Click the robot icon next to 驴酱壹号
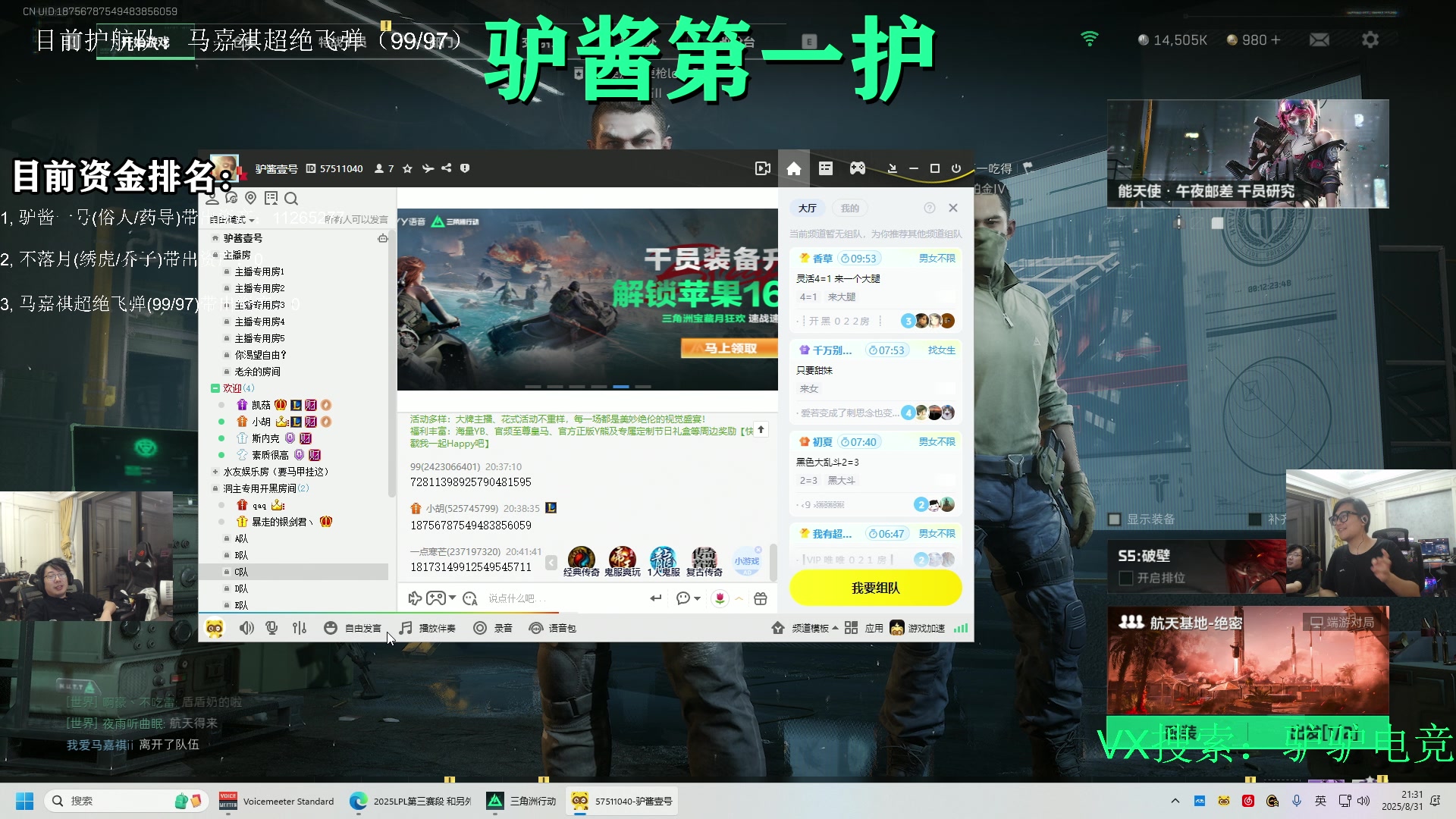This screenshot has width=1456, height=819. pyautogui.click(x=383, y=238)
